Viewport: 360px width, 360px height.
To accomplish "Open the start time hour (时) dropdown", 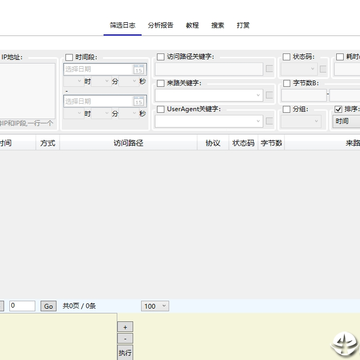I will pos(73,81).
